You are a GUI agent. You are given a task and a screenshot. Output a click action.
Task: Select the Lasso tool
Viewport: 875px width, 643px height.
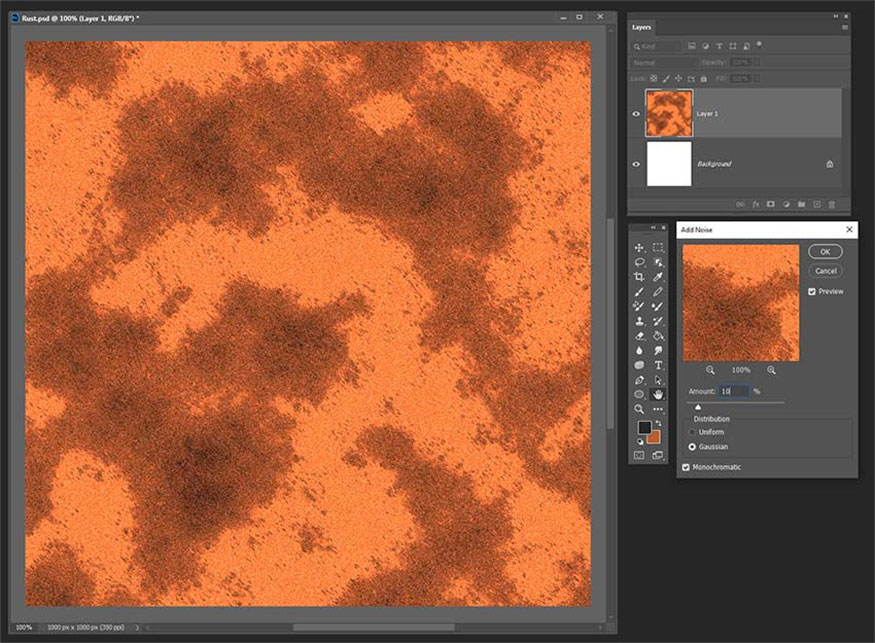640,262
